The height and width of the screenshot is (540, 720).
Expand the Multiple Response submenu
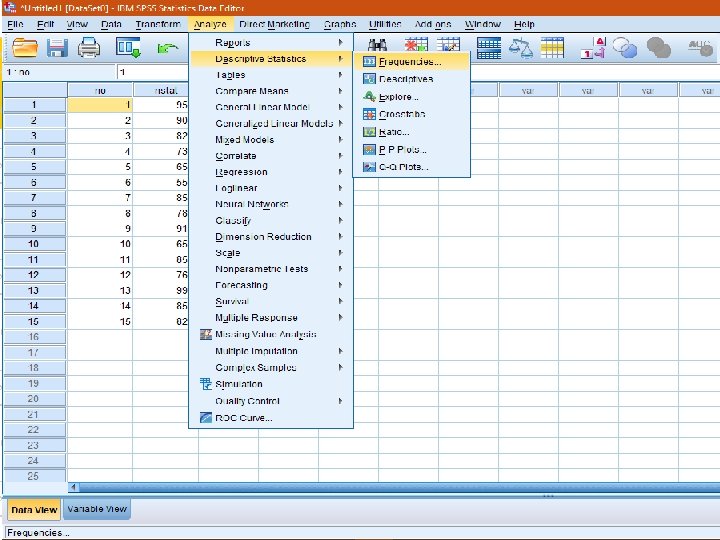271,317
